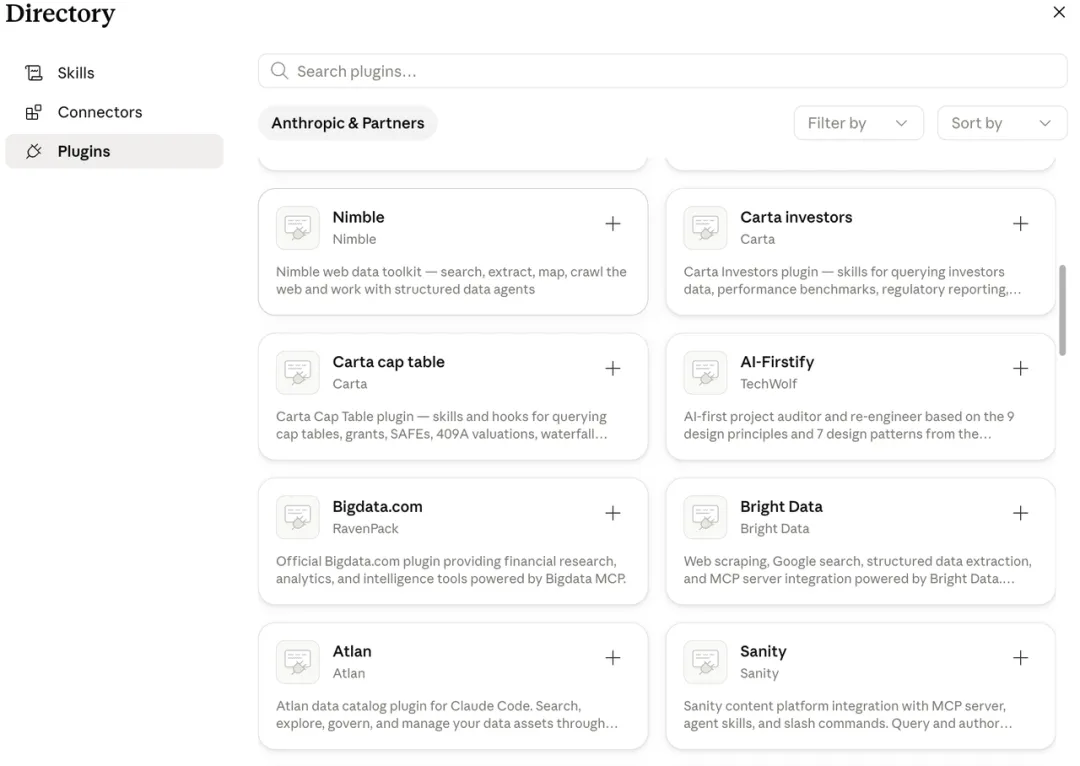The height and width of the screenshot is (766, 1080).
Task: Add the Sanity plugin
Action: click(x=1020, y=657)
